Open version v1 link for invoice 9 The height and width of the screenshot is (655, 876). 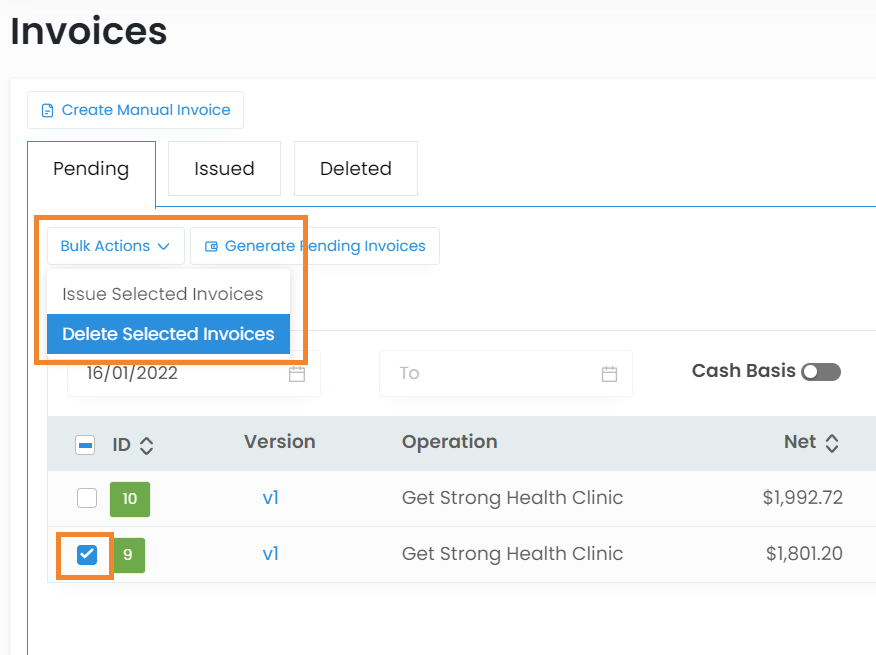(x=270, y=554)
